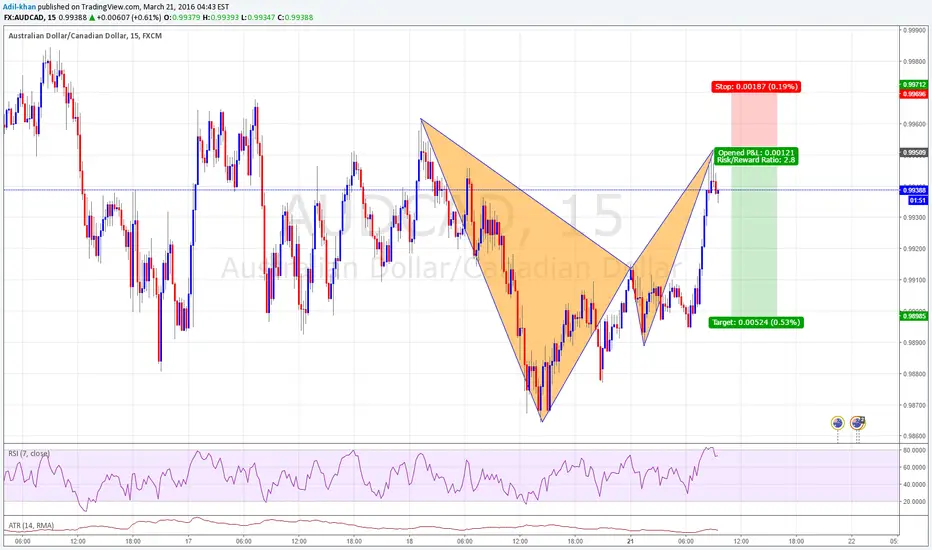The height and width of the screenshot is (550, 932).
Task: Click the O:0.99379 open value in header
Action: (182, 17)
